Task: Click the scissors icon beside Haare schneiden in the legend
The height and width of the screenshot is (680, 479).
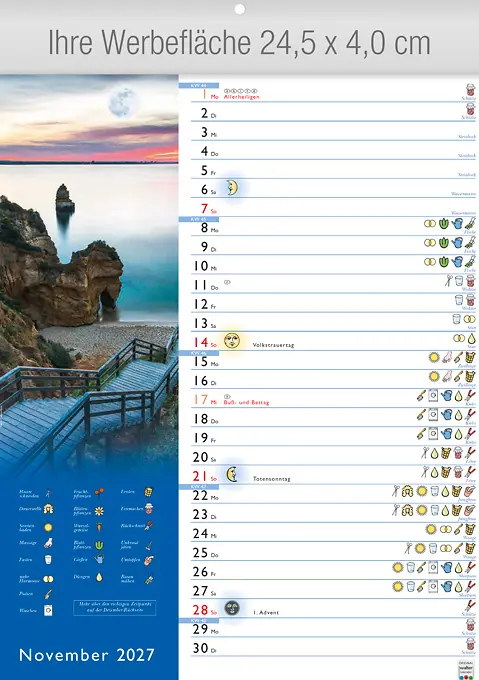Action: click(x=48, y=493)
